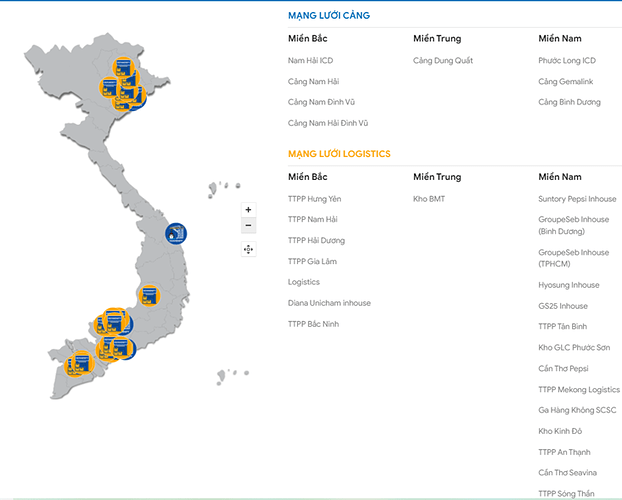Open TTPP Tân Bình link
622x500 pixels.
(562, 327)
